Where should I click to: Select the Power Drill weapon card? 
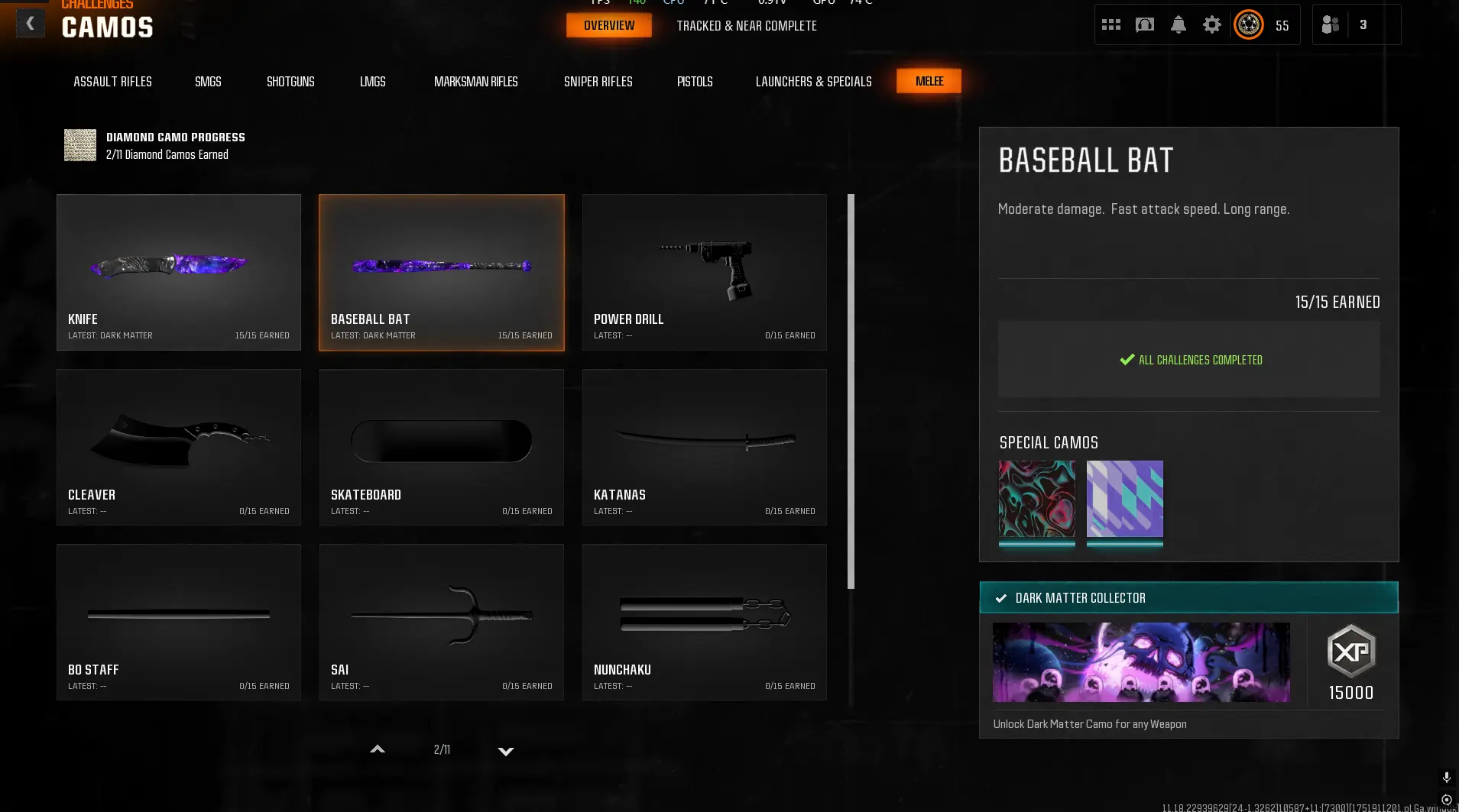(705, 272)
